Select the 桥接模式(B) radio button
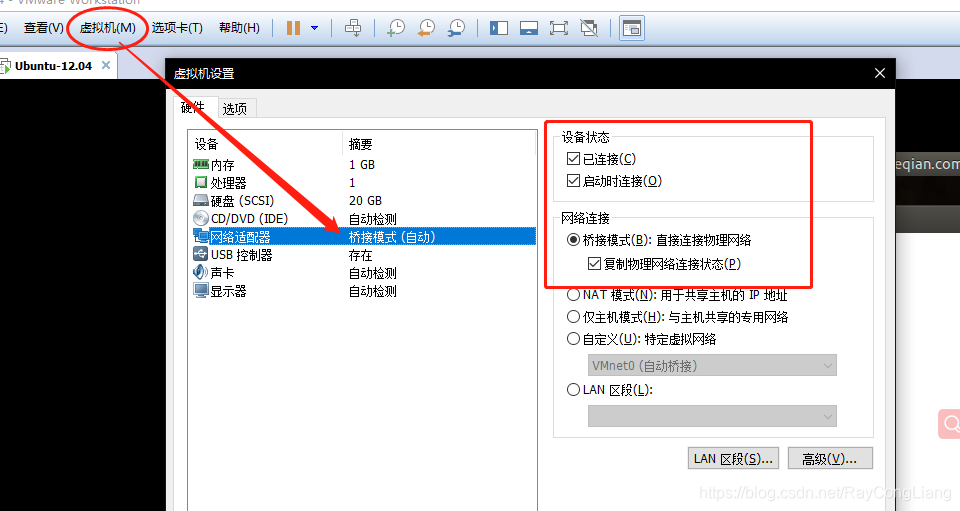This screenshot has height=511, width=960. pos(573,240)
